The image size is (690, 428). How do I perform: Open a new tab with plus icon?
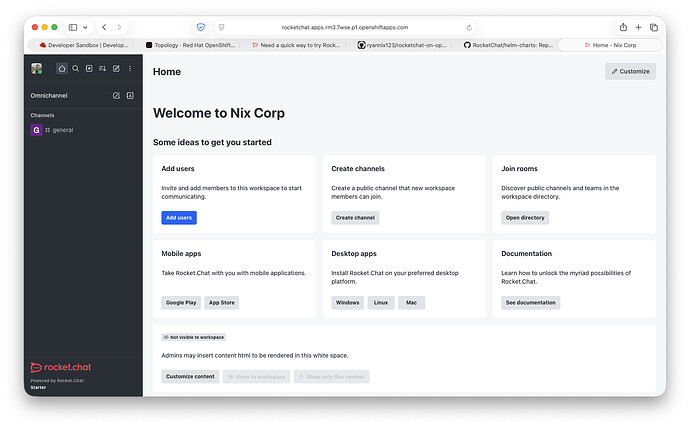(638, 27)
